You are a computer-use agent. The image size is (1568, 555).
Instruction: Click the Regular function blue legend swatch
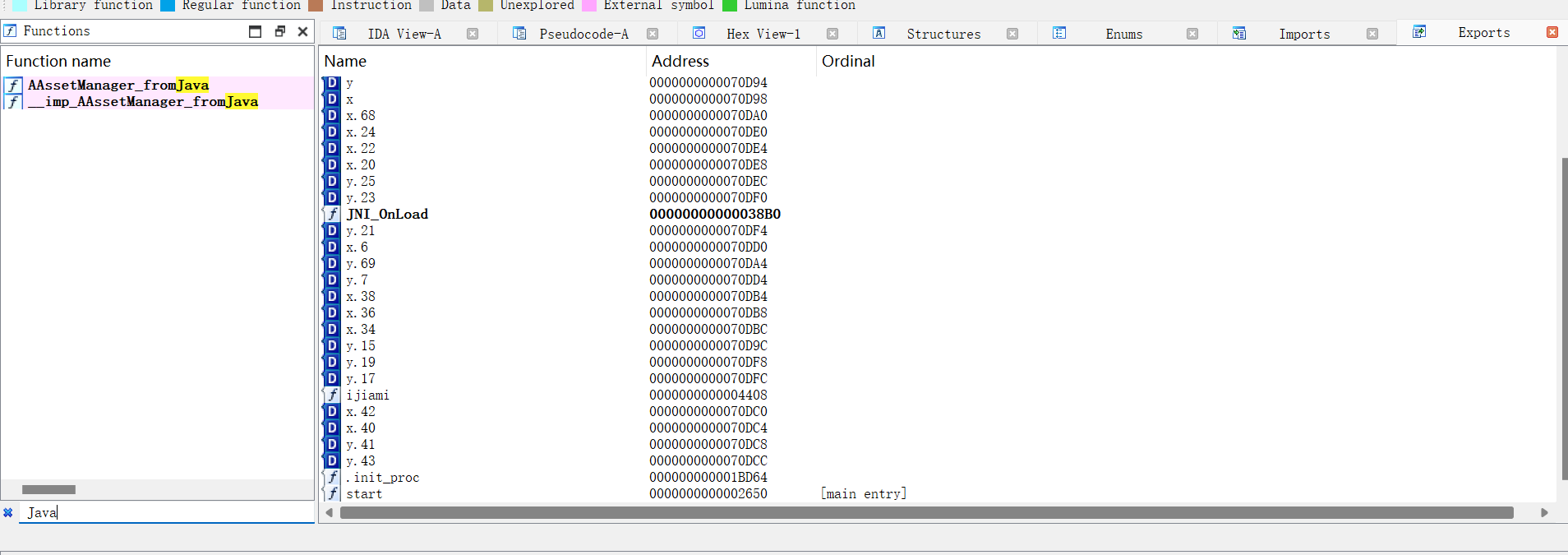tap(168, 6)
